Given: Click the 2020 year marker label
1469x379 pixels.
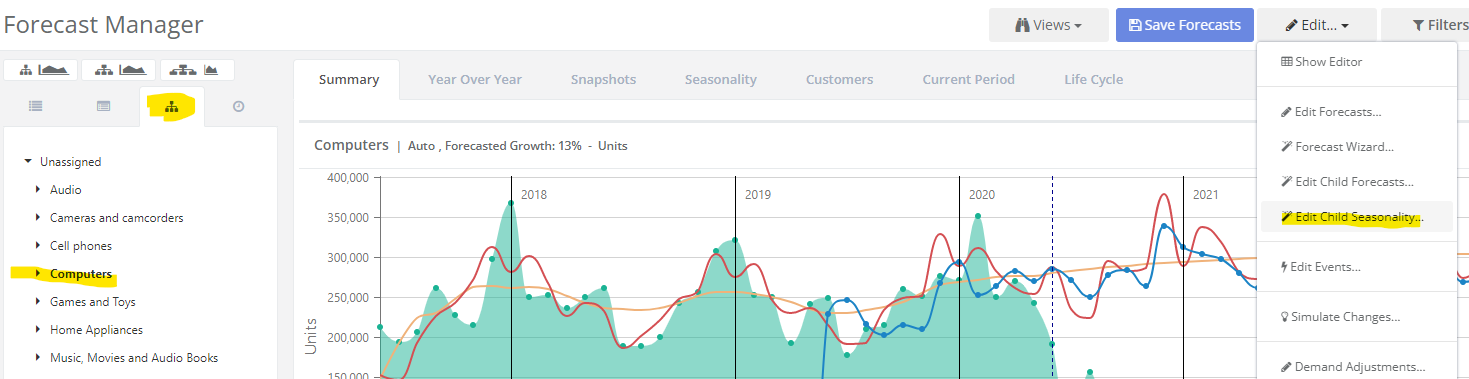Looking at the screenshot, I should pos(982,194).
